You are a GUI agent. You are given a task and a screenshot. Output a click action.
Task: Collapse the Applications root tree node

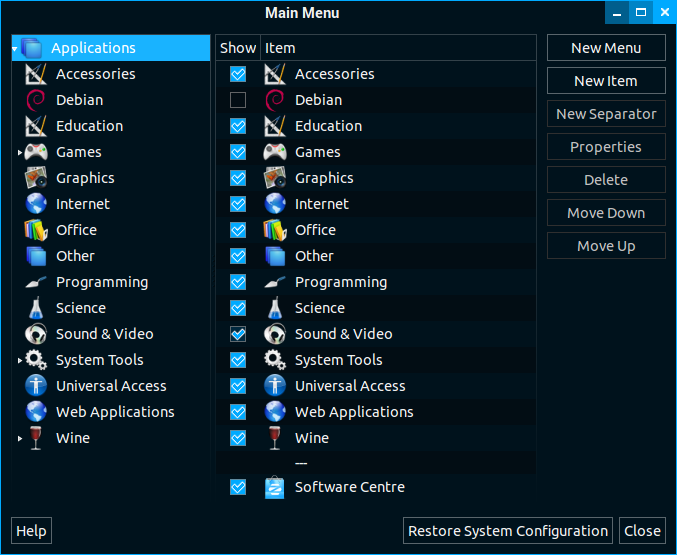pyautogui.click(x=16, y=48)
